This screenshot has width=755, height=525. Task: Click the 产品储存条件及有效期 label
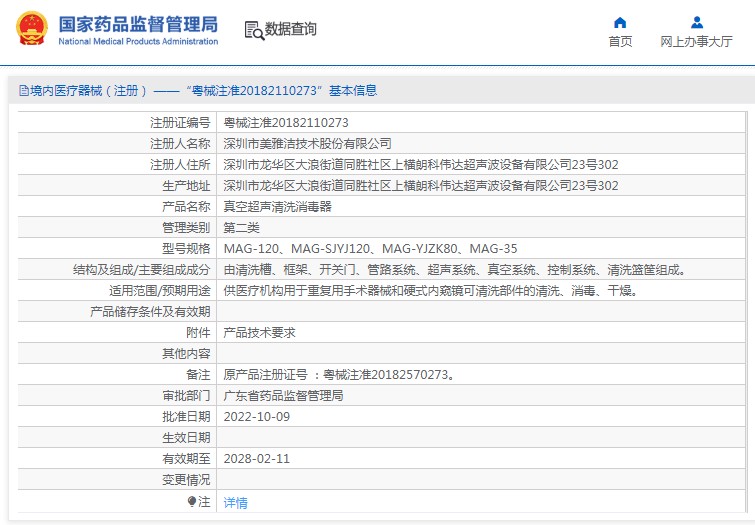point(150,312)
